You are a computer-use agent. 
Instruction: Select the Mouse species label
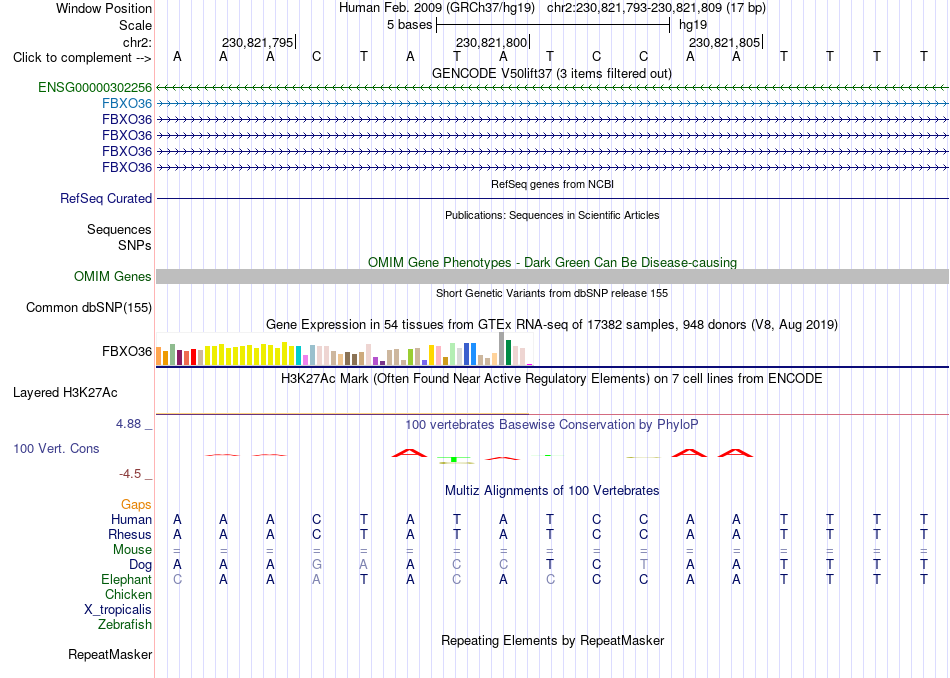click(x=132, y=550)
